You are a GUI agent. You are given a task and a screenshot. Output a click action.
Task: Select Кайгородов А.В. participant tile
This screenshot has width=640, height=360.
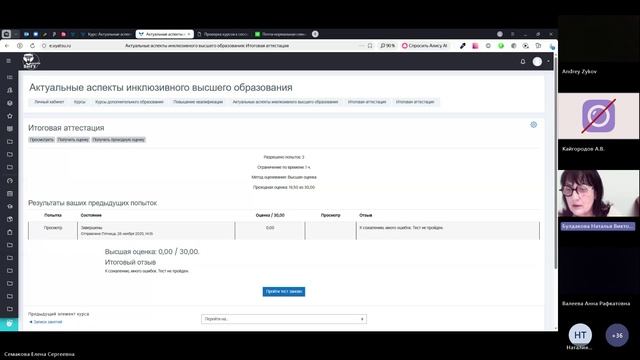coord(598,124)
